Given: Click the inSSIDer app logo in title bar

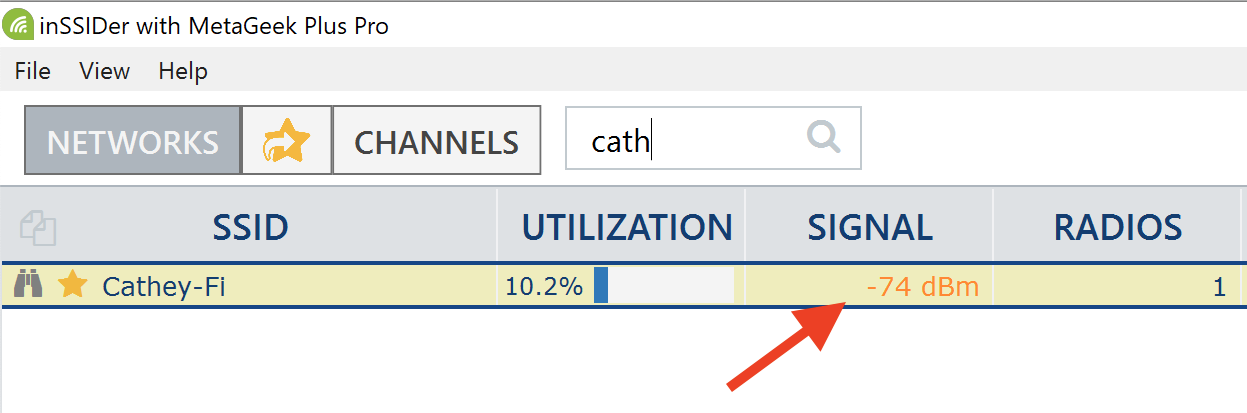Looking at the screenshot, I should (18, 24).
